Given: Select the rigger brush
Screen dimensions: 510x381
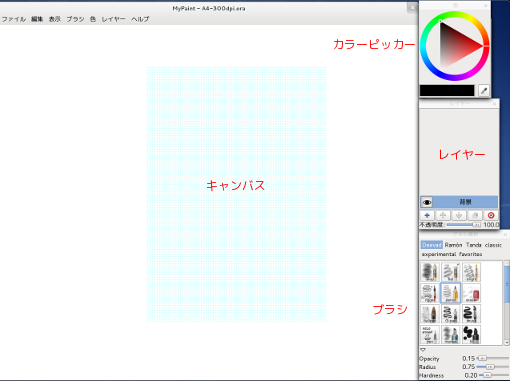Looking at the screenshot, I should (430, 293).
